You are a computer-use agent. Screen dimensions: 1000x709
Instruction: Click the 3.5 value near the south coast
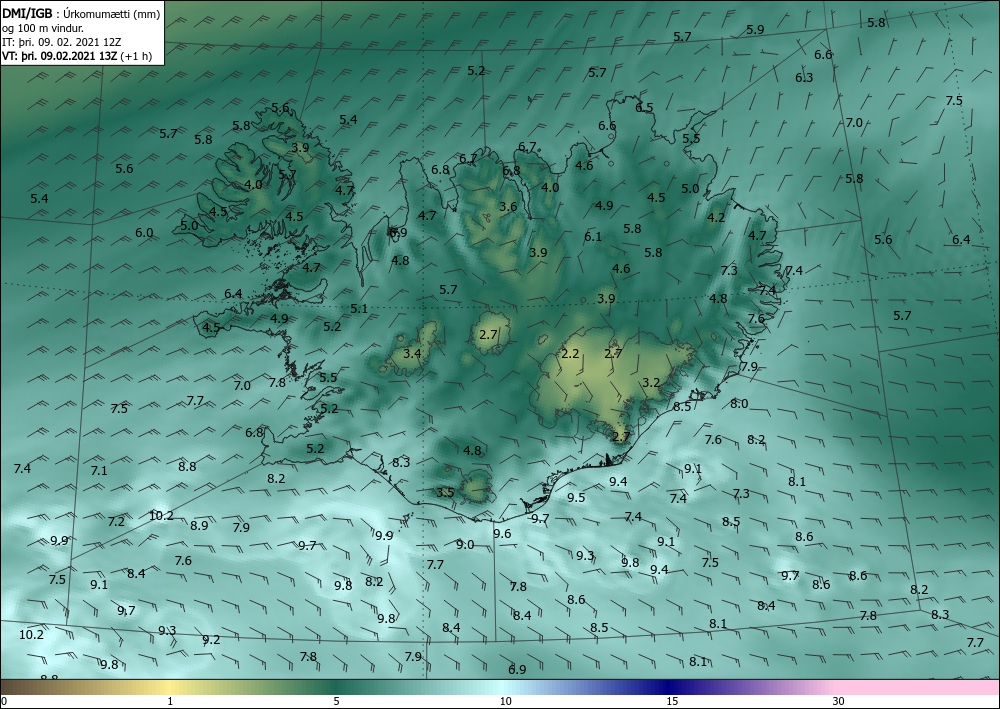[445, 492]
